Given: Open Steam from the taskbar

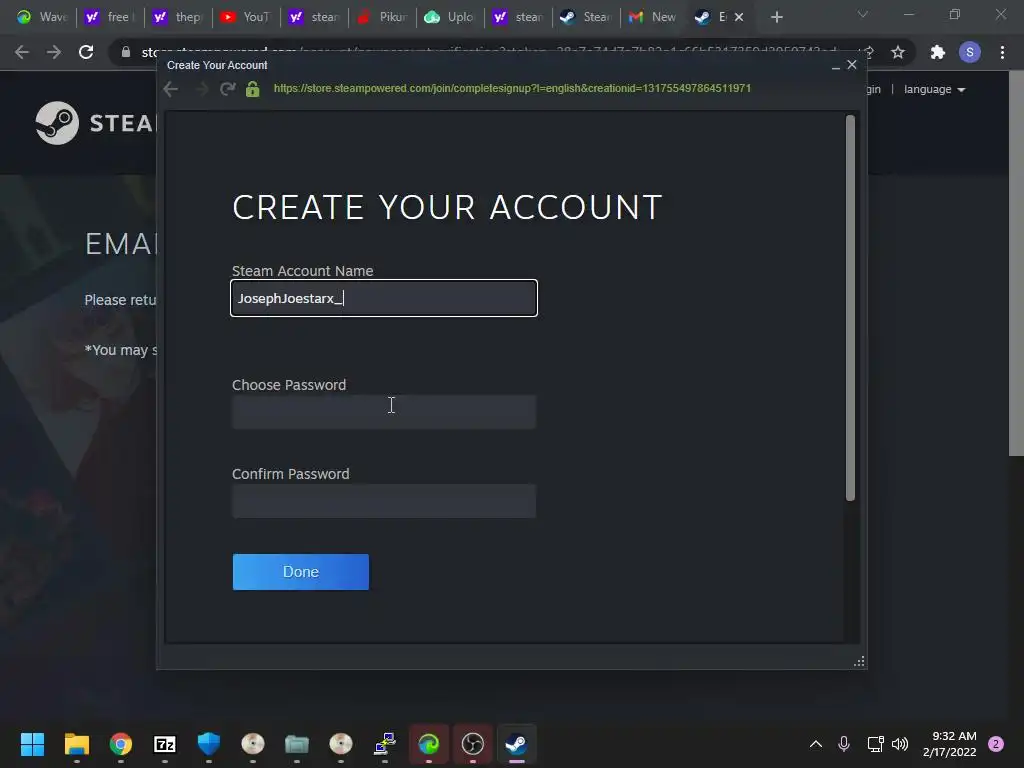Looking at the screenshot, I should click(x=517, y=744).
